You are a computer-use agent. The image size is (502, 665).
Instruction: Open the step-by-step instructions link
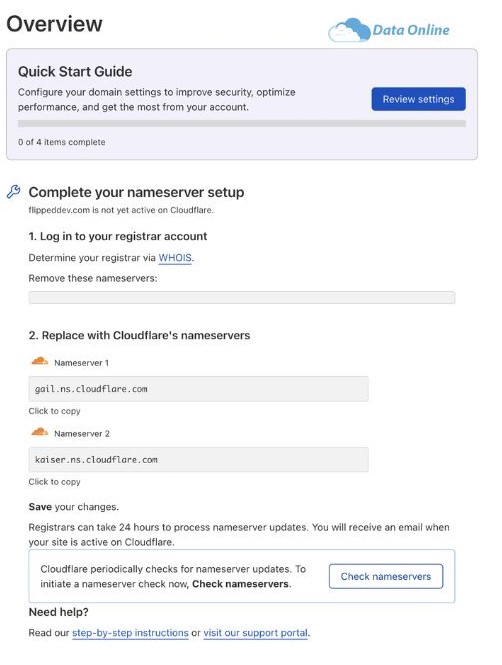pyautogui.click(x=130, y=633)
